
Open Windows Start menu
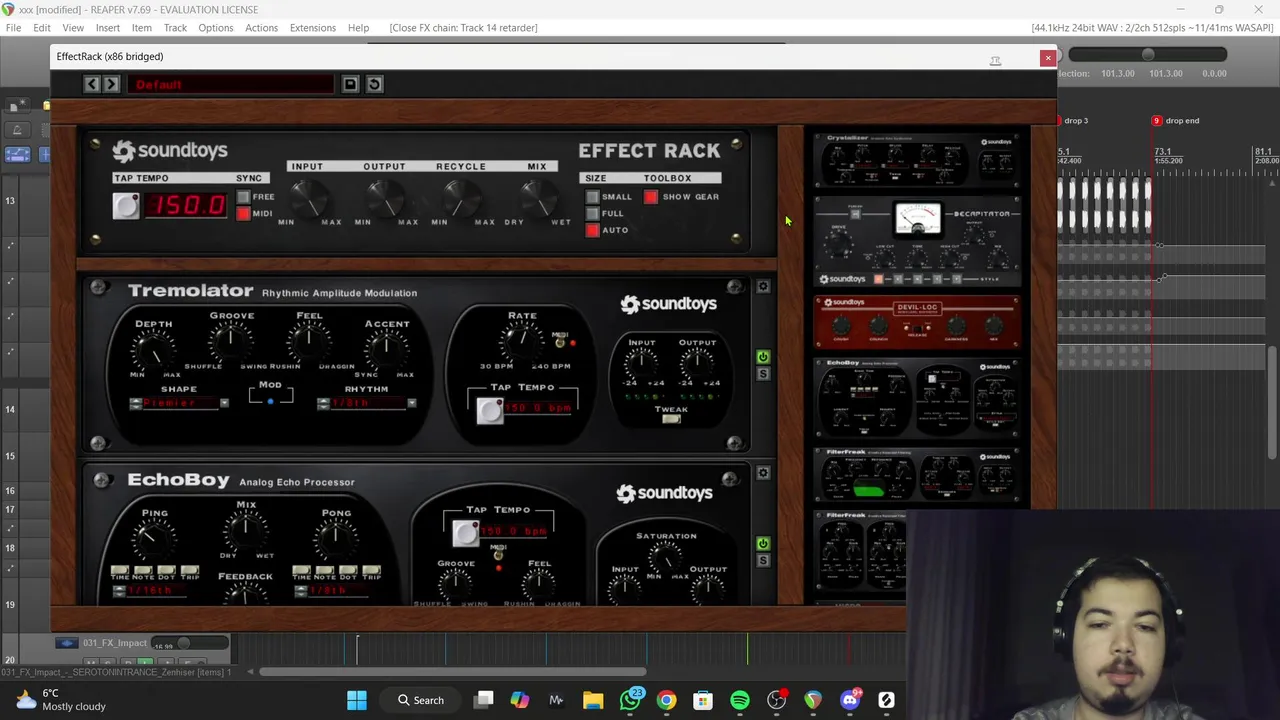click(357, 700)
